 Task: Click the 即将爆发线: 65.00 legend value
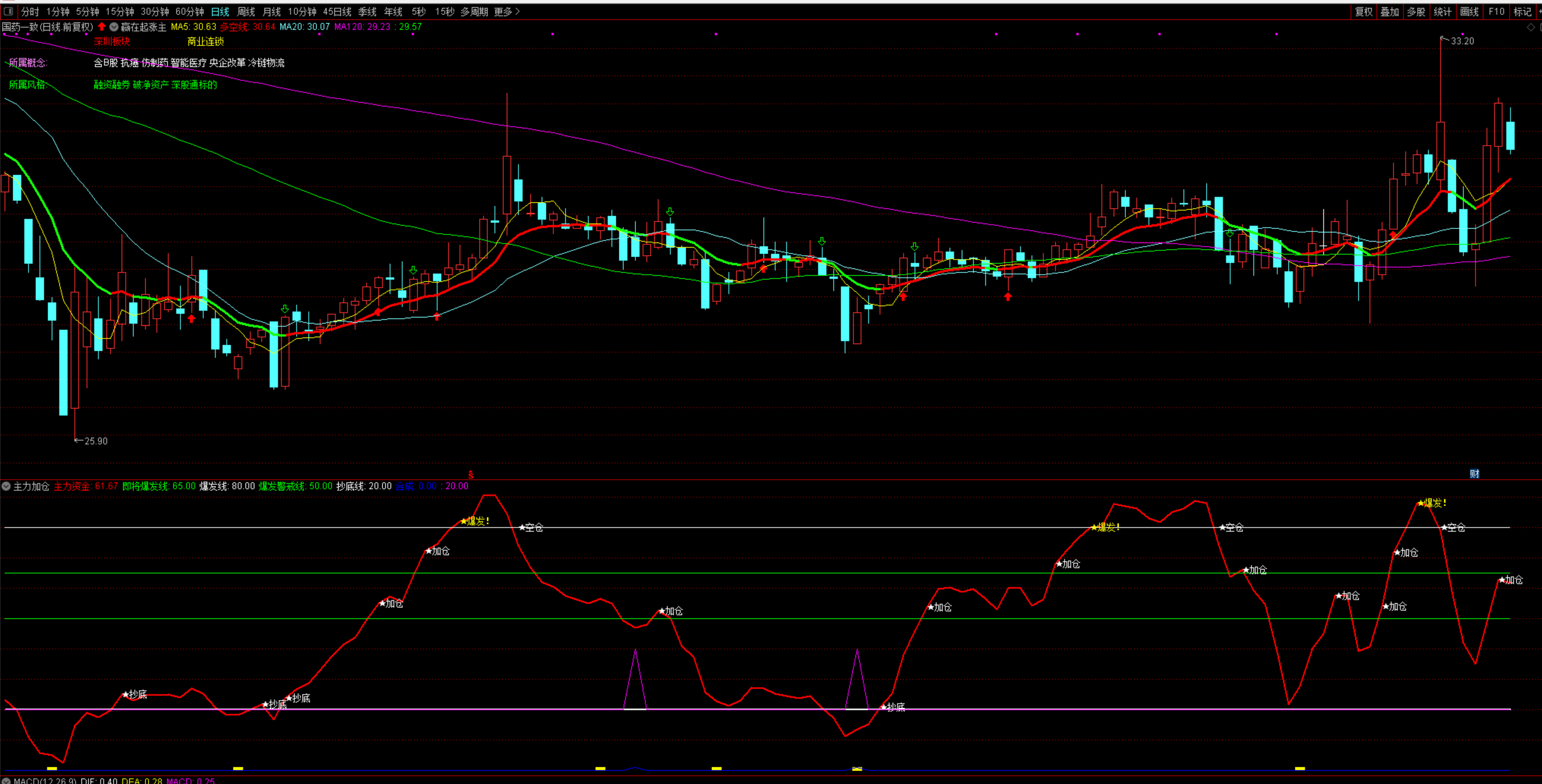(159, 486)
